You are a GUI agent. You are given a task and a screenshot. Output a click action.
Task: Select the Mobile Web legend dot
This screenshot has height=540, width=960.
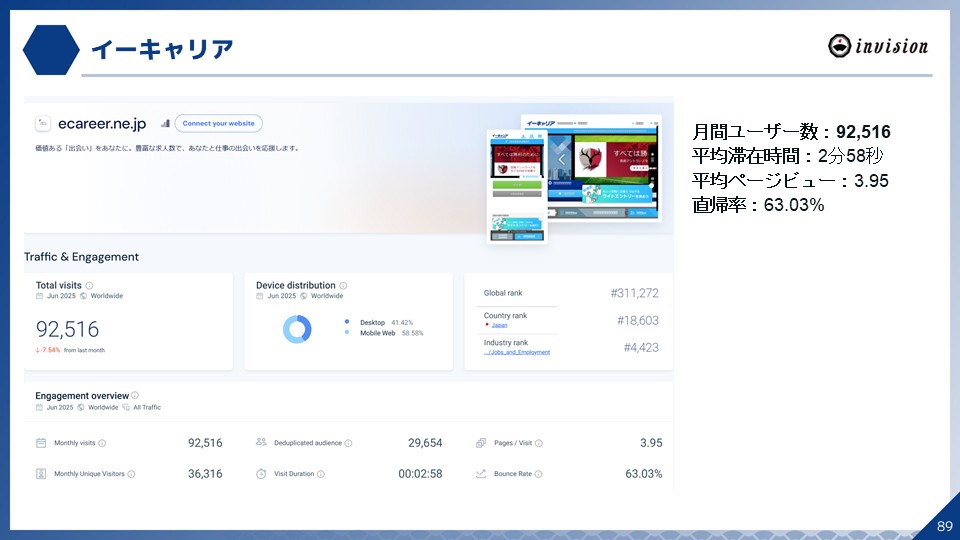347,332
